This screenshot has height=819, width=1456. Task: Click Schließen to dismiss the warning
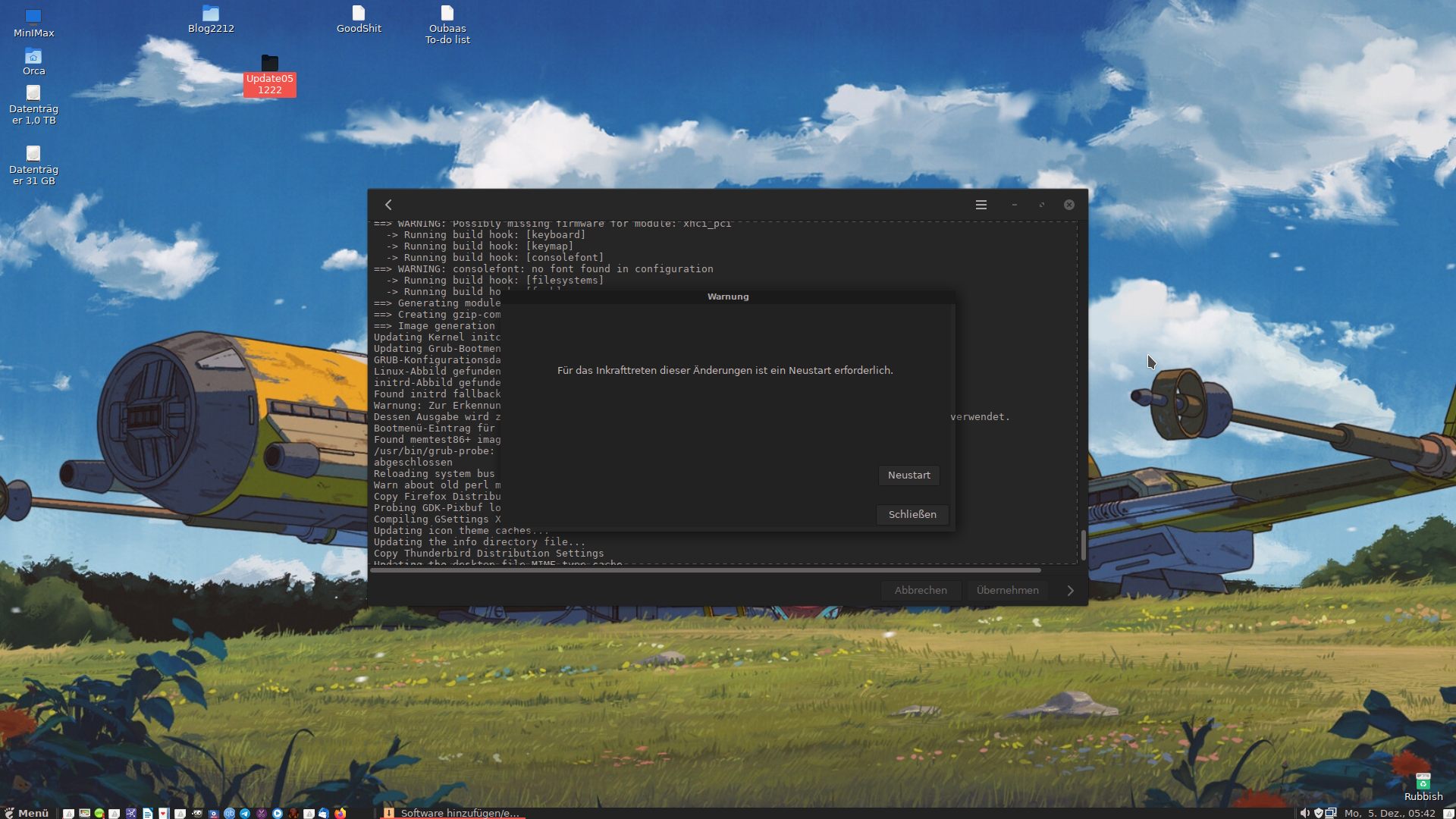coord(912,515)
